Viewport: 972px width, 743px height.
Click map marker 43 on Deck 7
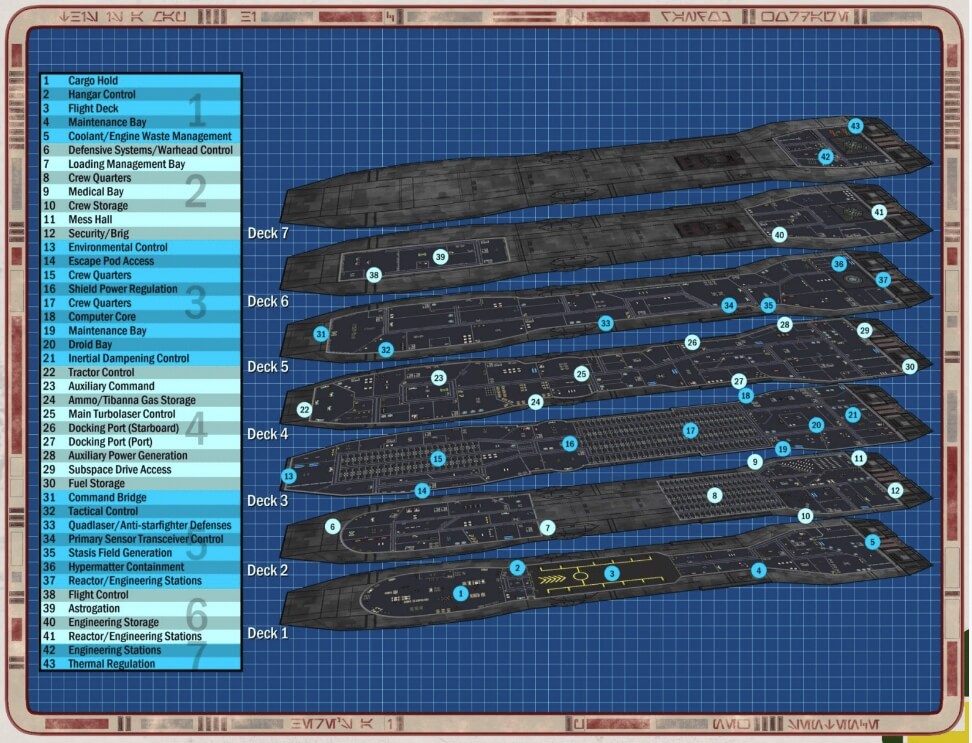coord(855,126)
